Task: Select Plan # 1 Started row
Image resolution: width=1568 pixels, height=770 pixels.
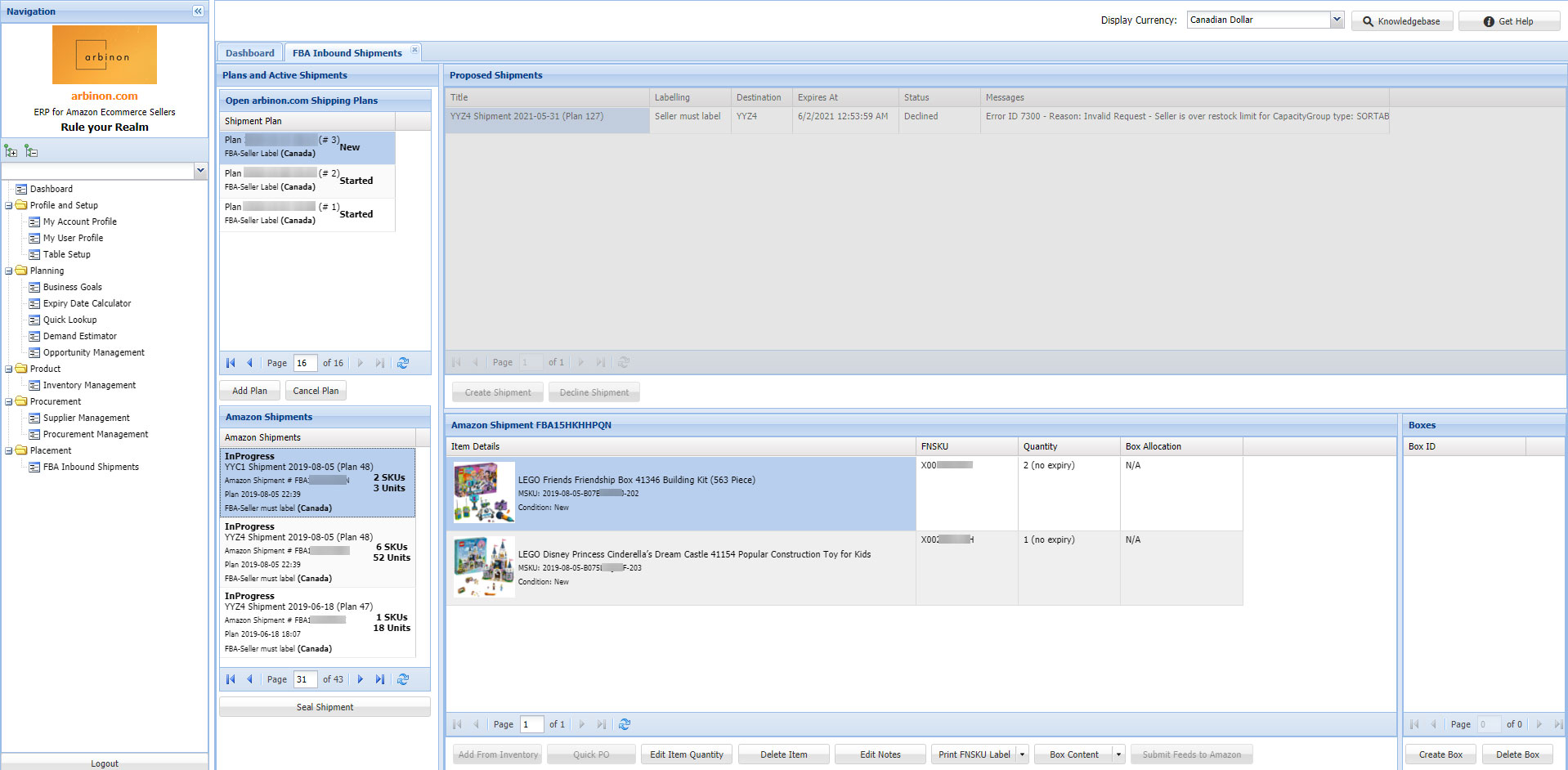Action: (x=307, y=214)
